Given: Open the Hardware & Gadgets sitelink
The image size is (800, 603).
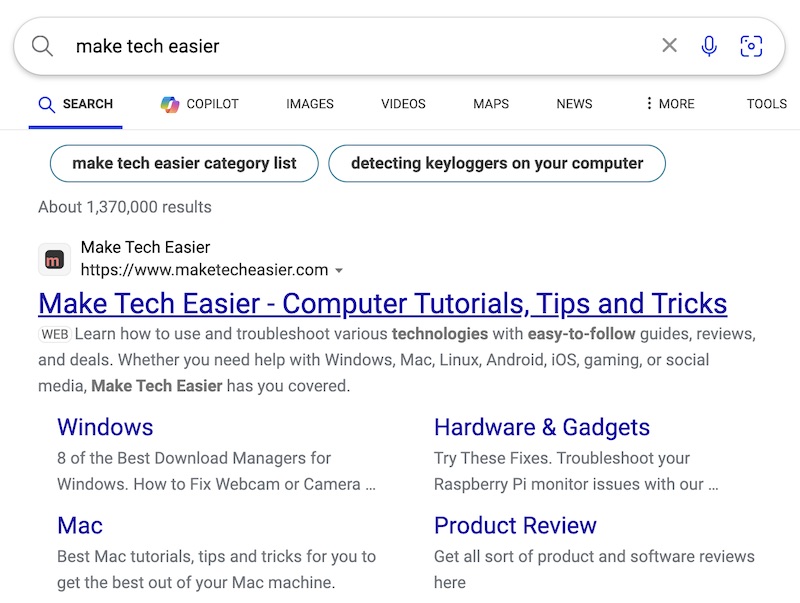Looking at the screenshot, I should (x=541, y=427).
